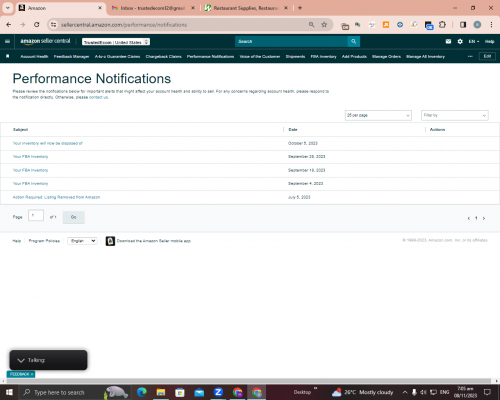The height and width of the screenshot is (400, 500).
Task: Show hidden system tray icons
Action: point(405,392)
